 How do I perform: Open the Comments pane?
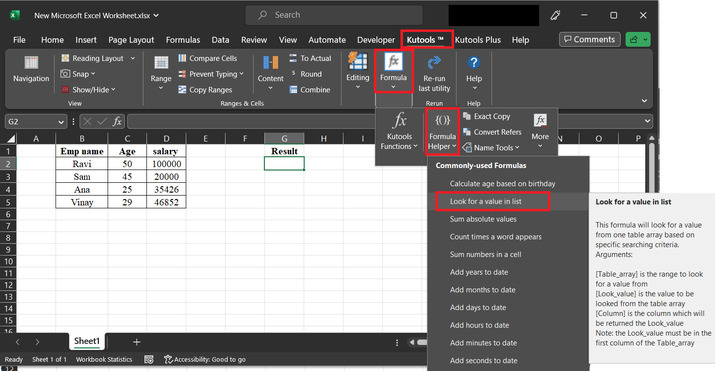[x=590, y=40]
